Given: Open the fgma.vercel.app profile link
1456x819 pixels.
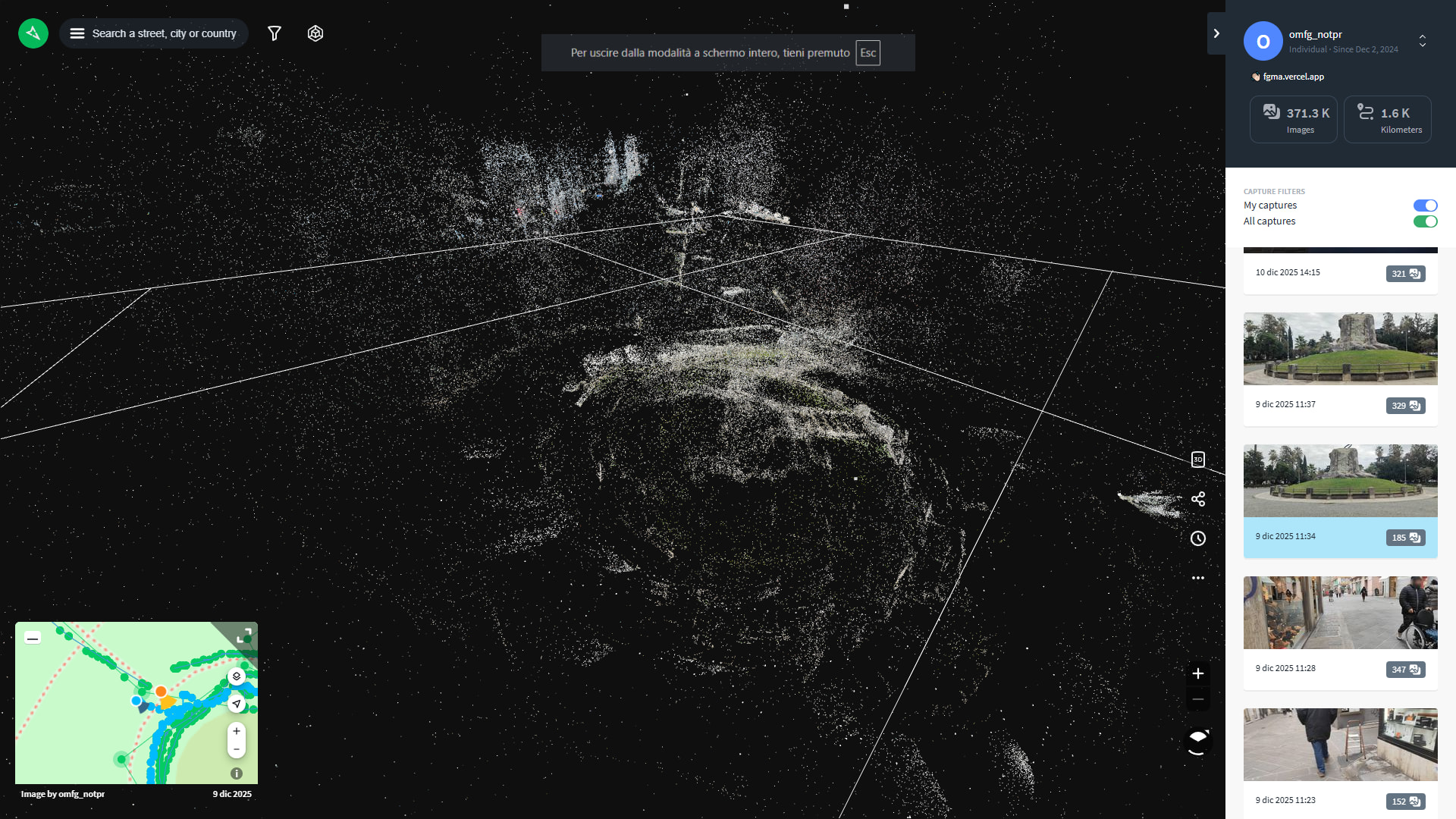Looking at the screenshot, I should (x=1293, y=77).
